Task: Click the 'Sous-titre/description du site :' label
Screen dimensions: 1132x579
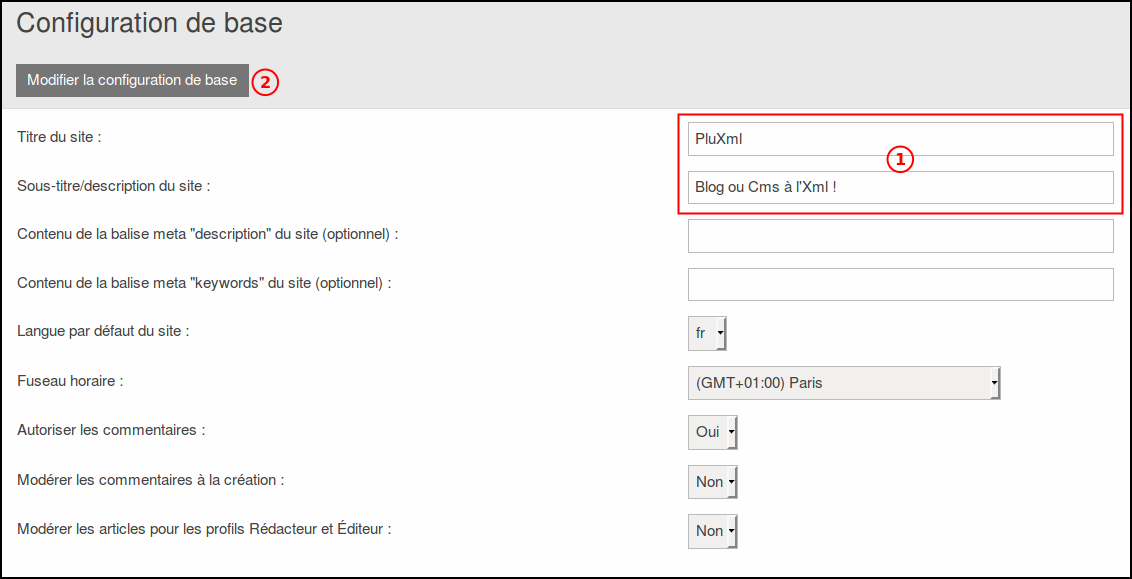Action: click(114, 186)
